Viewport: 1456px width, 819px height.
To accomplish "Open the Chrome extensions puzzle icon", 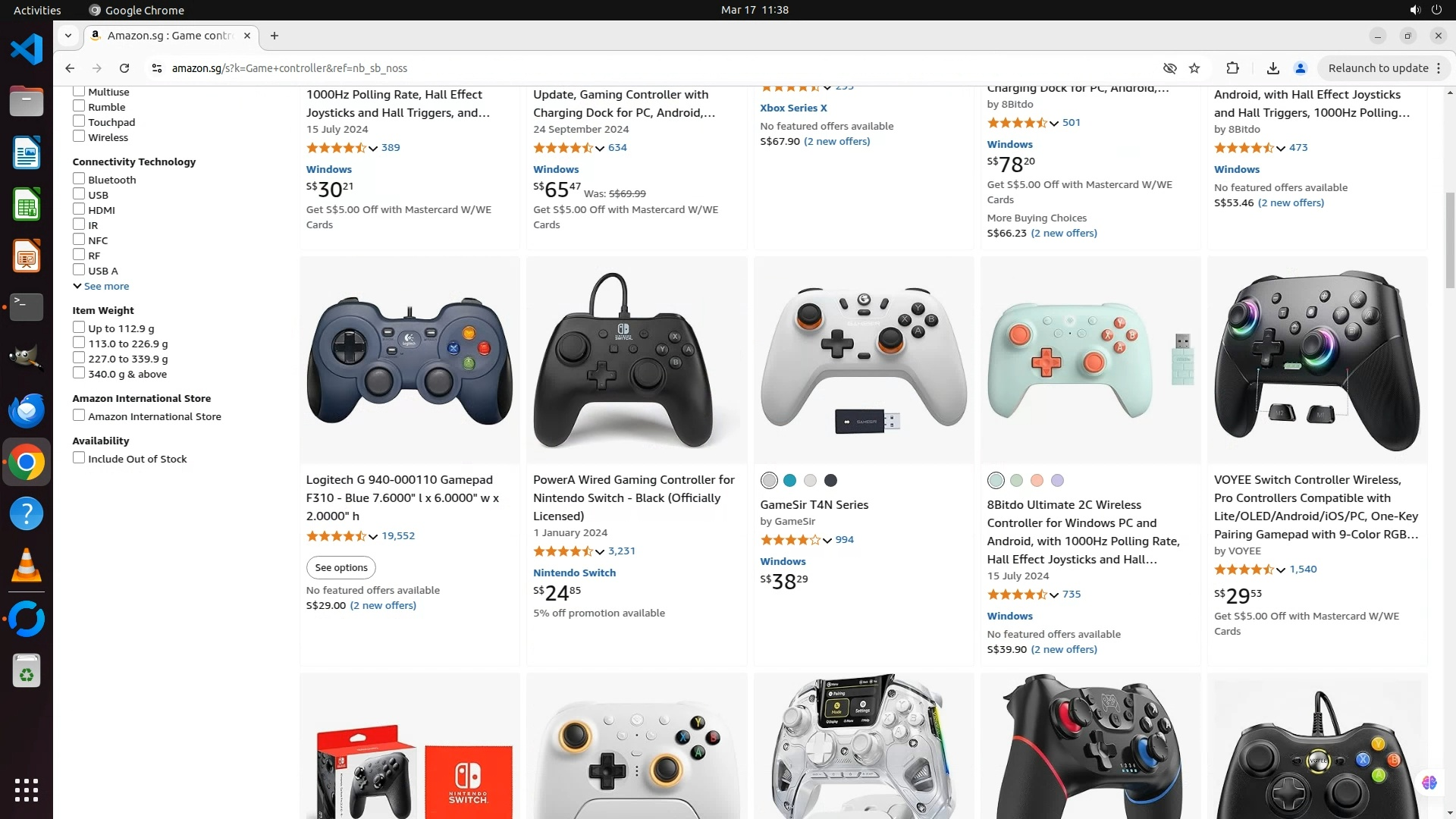I will [1232, 68].
